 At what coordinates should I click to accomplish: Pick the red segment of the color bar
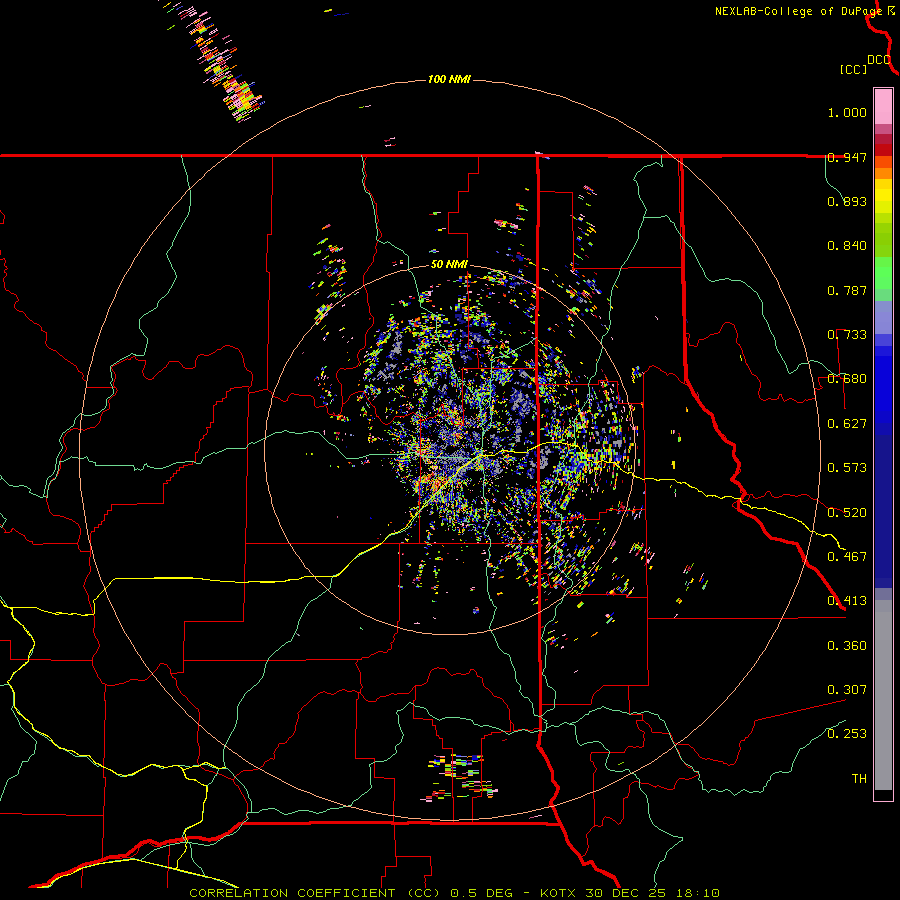[883, 150]
